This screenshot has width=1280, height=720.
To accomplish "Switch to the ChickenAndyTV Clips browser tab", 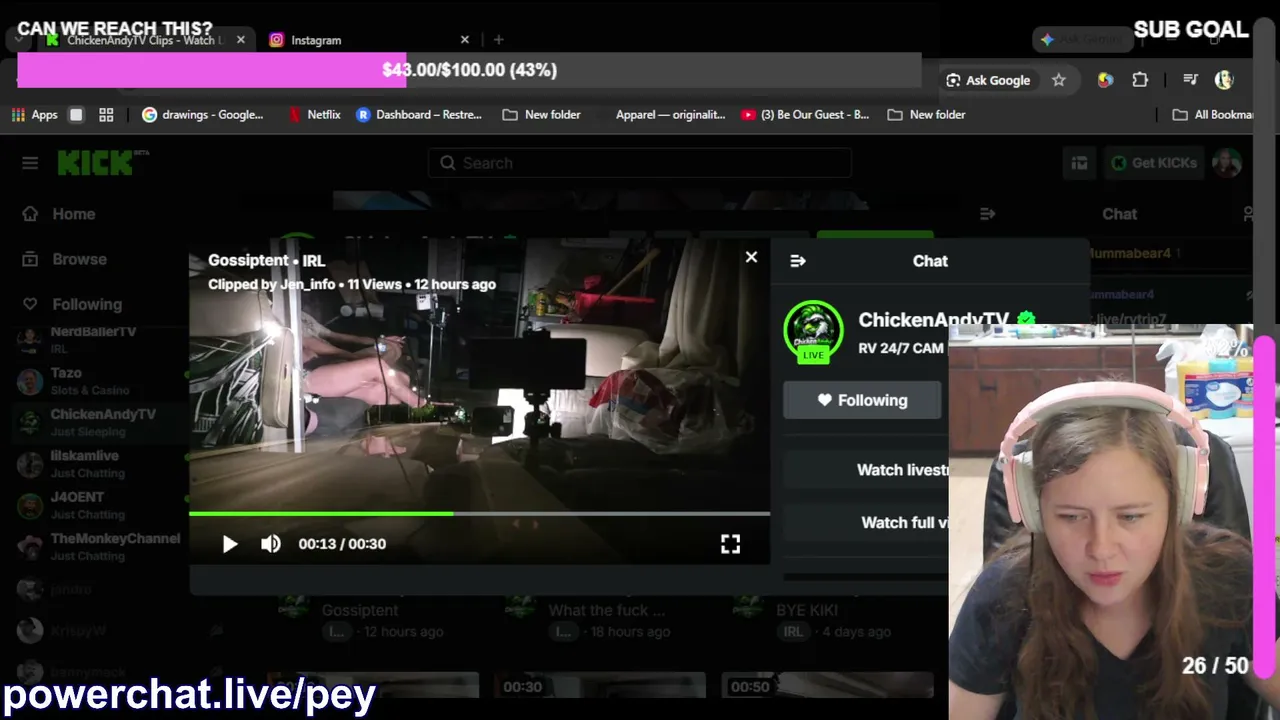I will (140, 40).
